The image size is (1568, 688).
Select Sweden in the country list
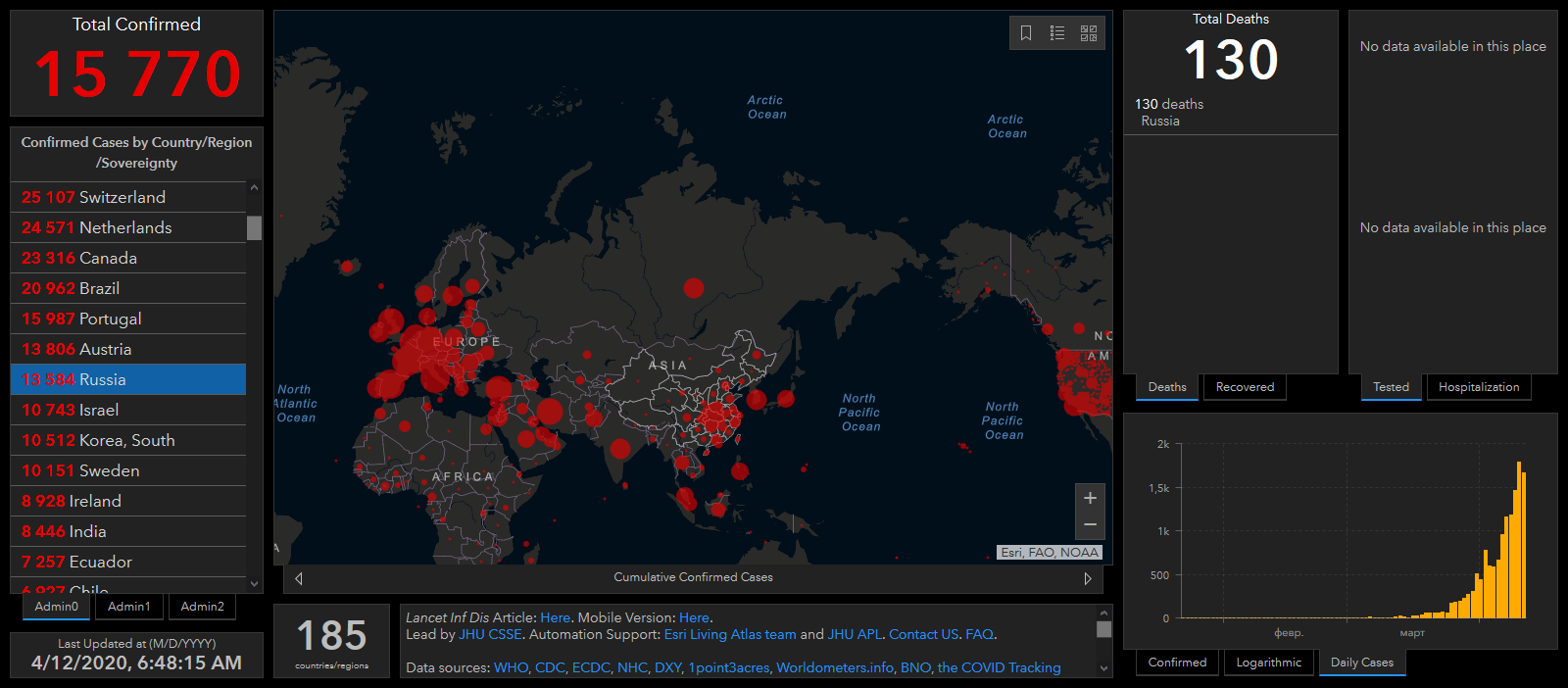(128, 470)
